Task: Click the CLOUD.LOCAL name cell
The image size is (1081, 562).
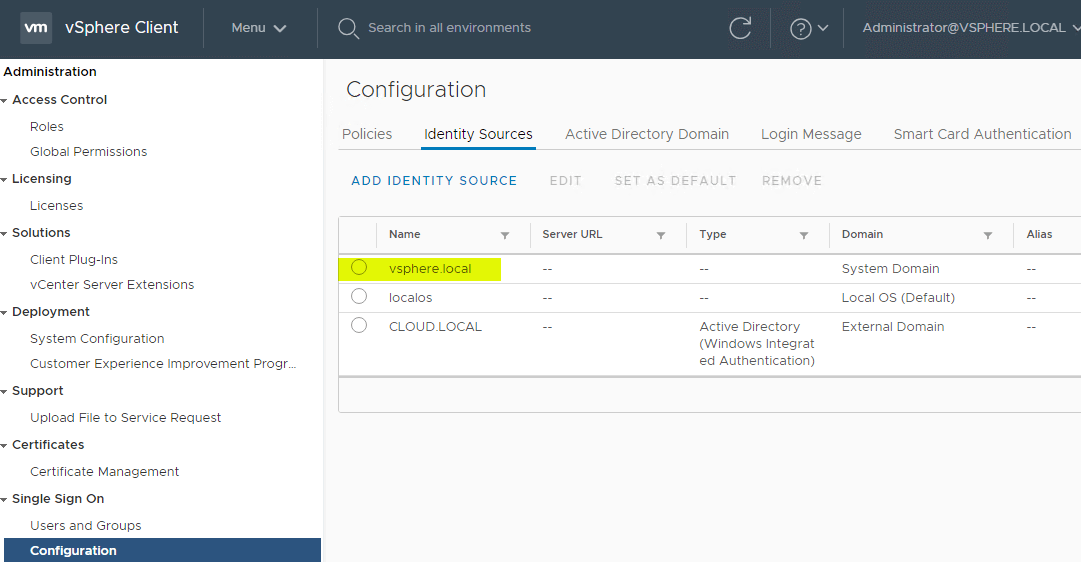Action: [435, 326]
